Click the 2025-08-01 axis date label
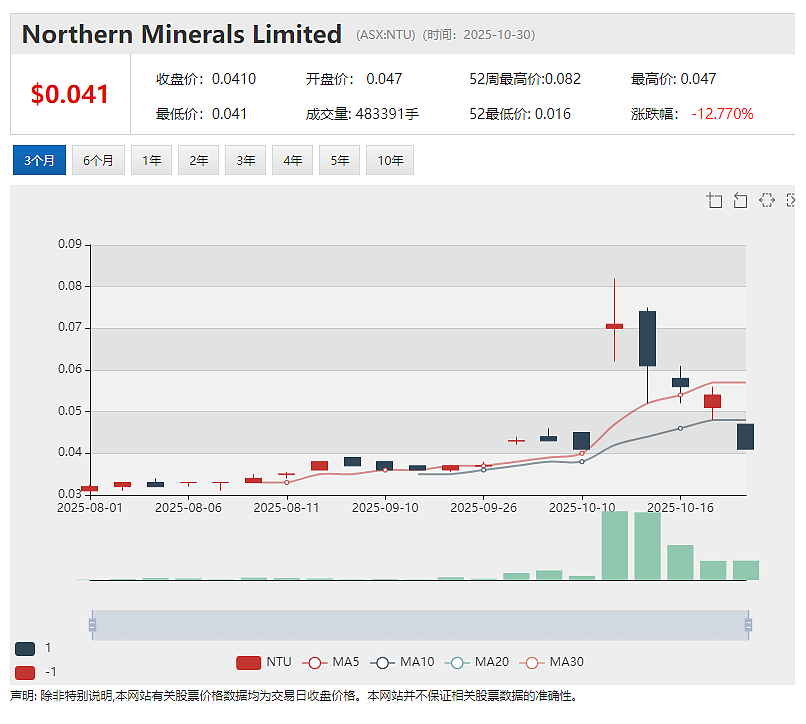The image size is (806, 724). [90, 508]
